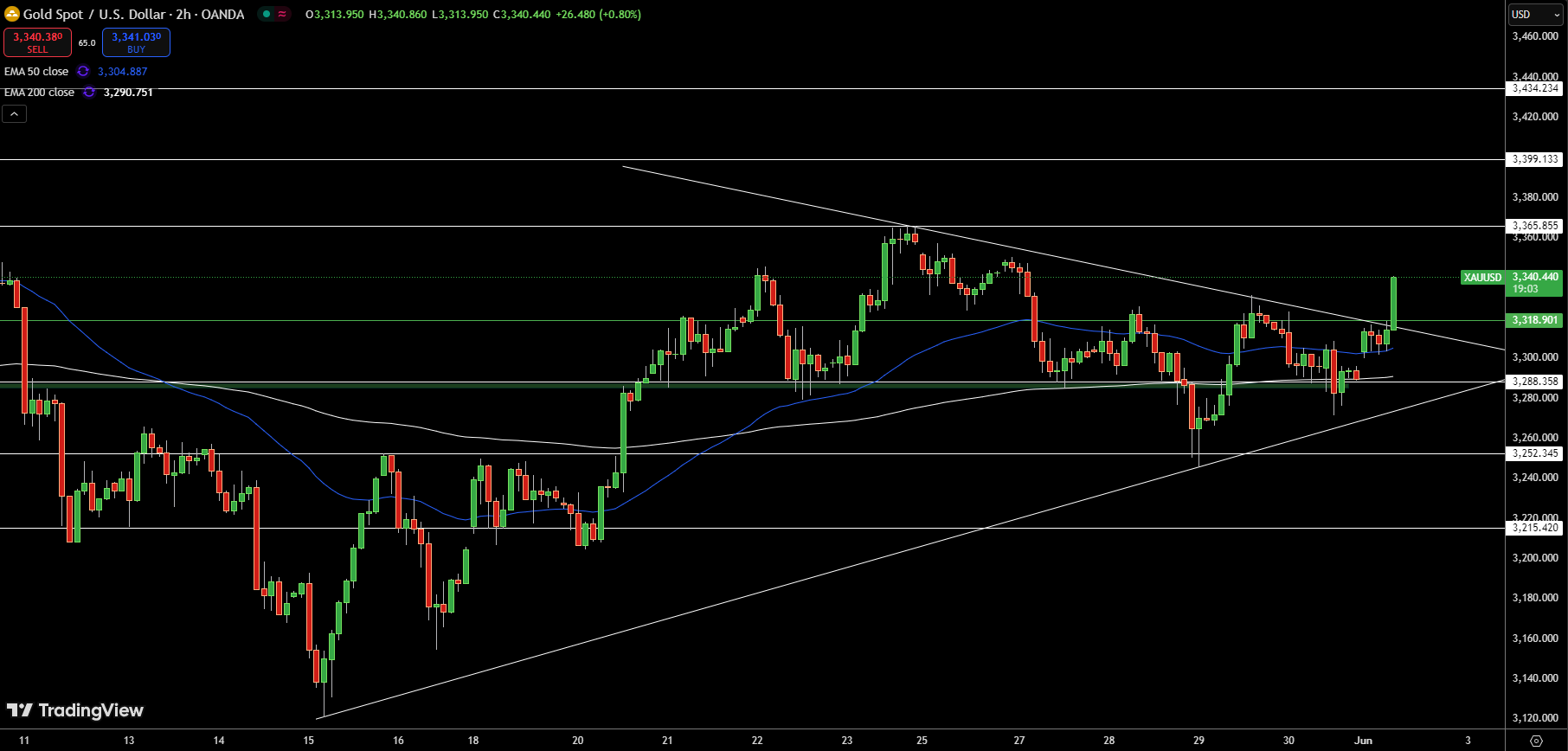The image size is (1568, 751).
Task: Click the 19:03 bar countdown timer
Action: point(1526,290)
